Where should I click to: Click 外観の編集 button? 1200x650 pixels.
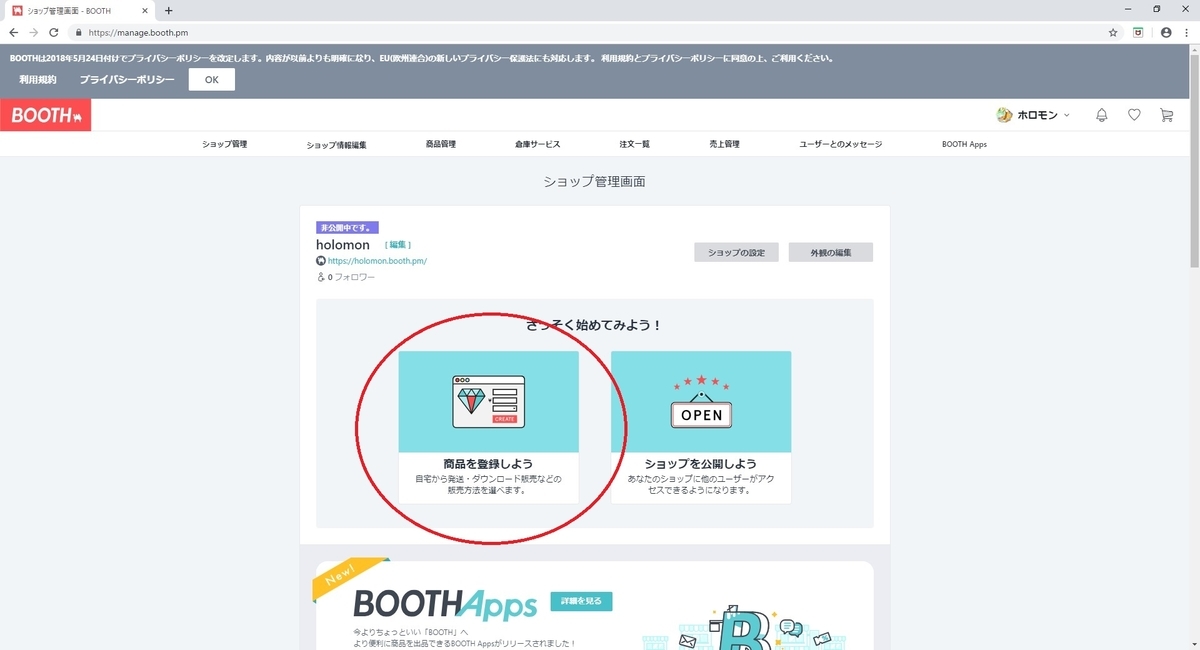(830, 252)
